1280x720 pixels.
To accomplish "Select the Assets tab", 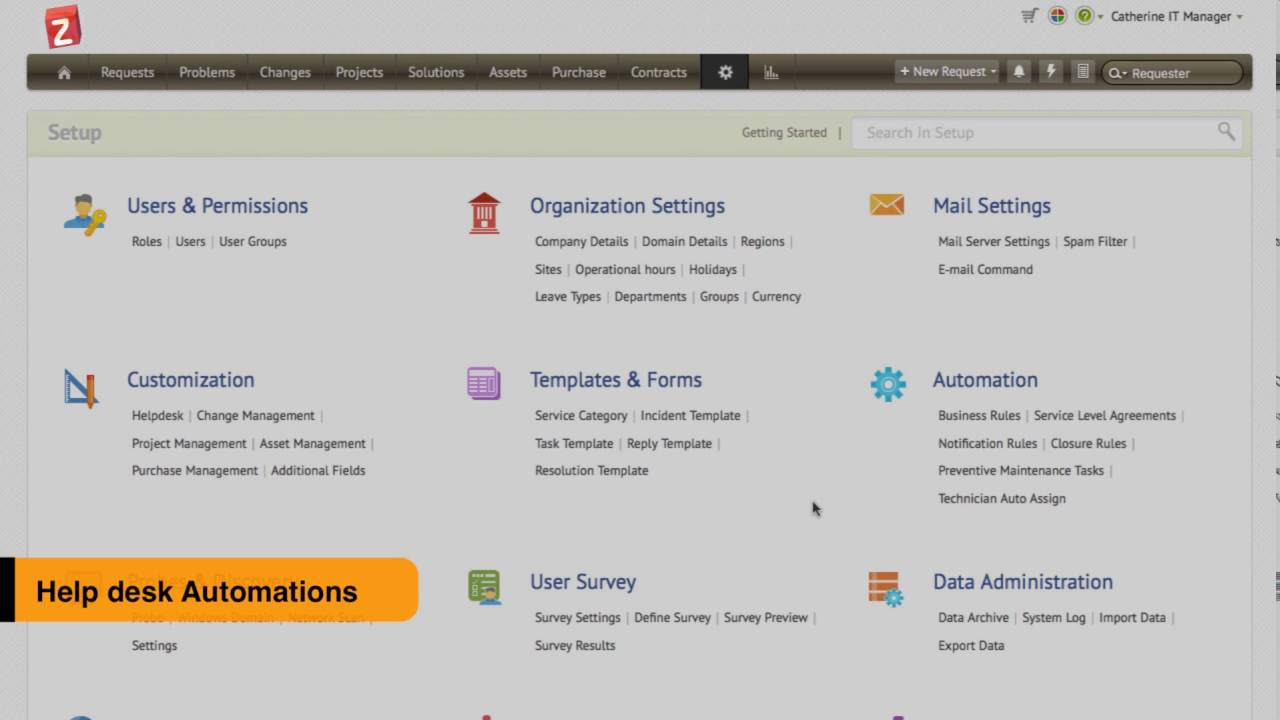I will click(x=508, y=72).
